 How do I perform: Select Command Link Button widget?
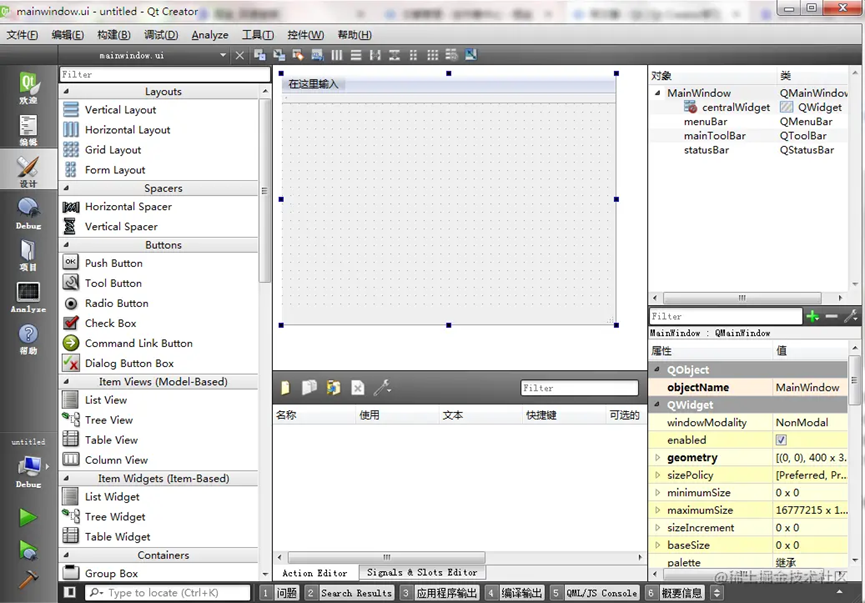coord(138,343)
